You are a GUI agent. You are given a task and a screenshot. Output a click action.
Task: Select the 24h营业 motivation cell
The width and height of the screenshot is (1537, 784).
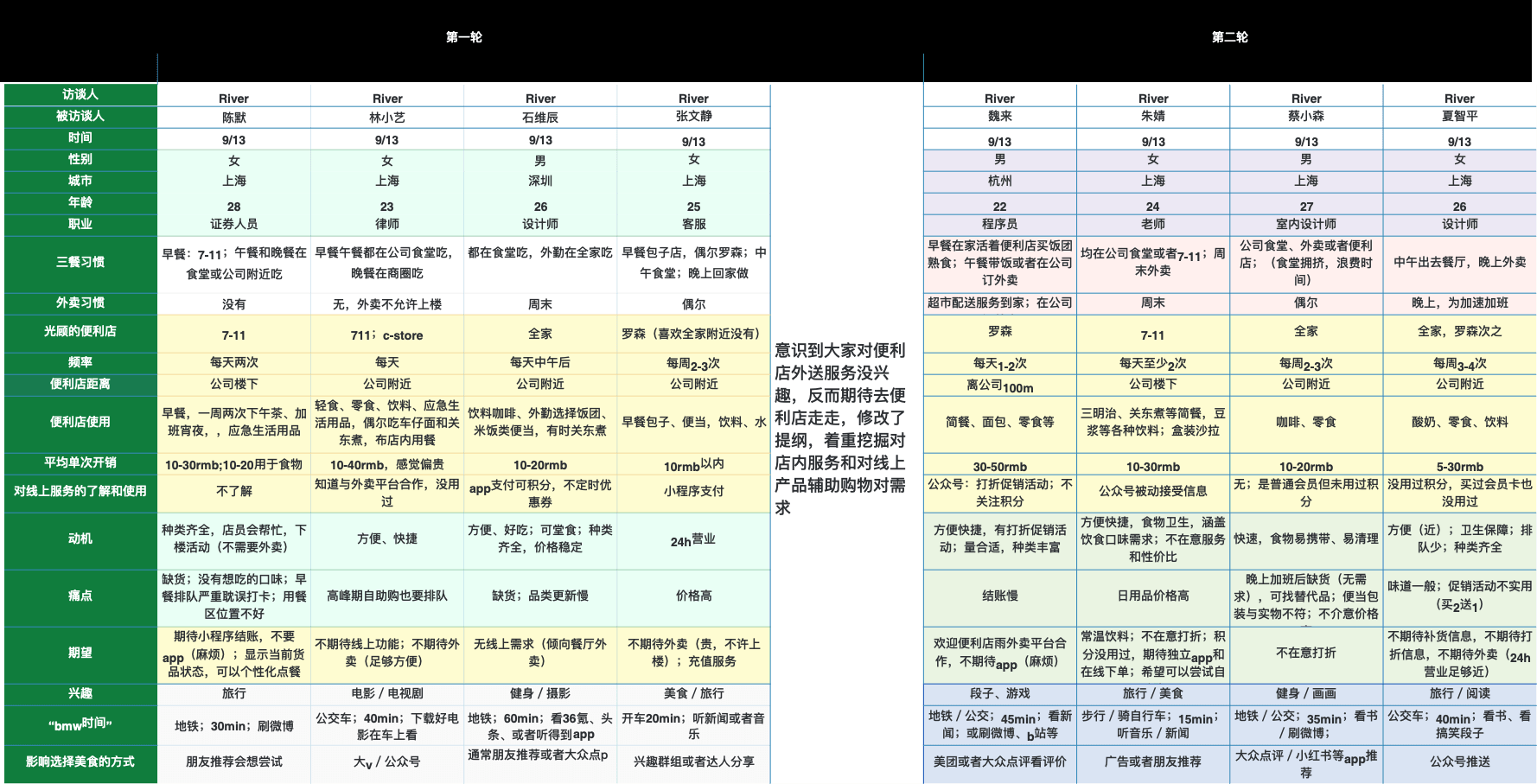tap(693, 540)
